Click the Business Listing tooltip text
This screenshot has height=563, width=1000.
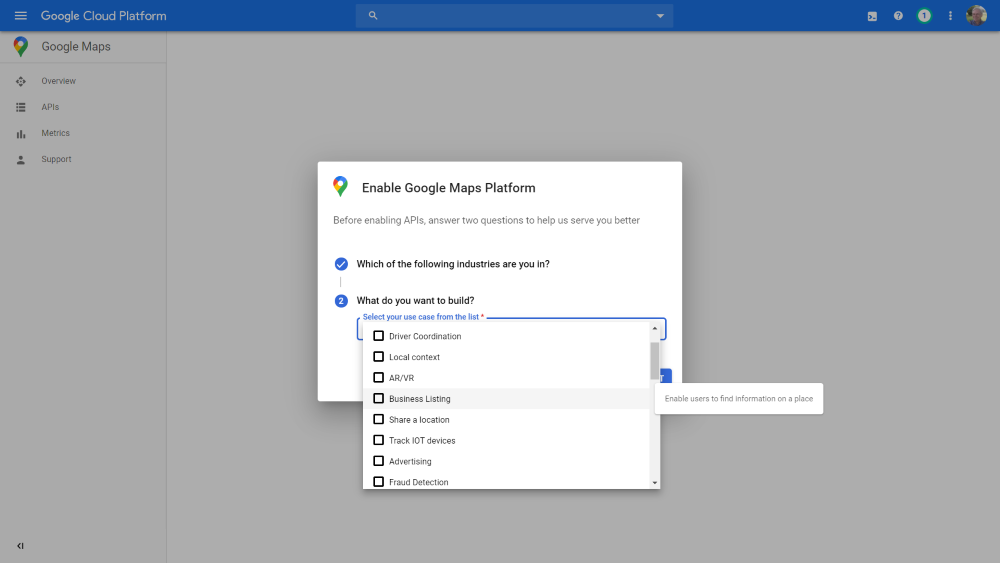click(x=739, y=398)
